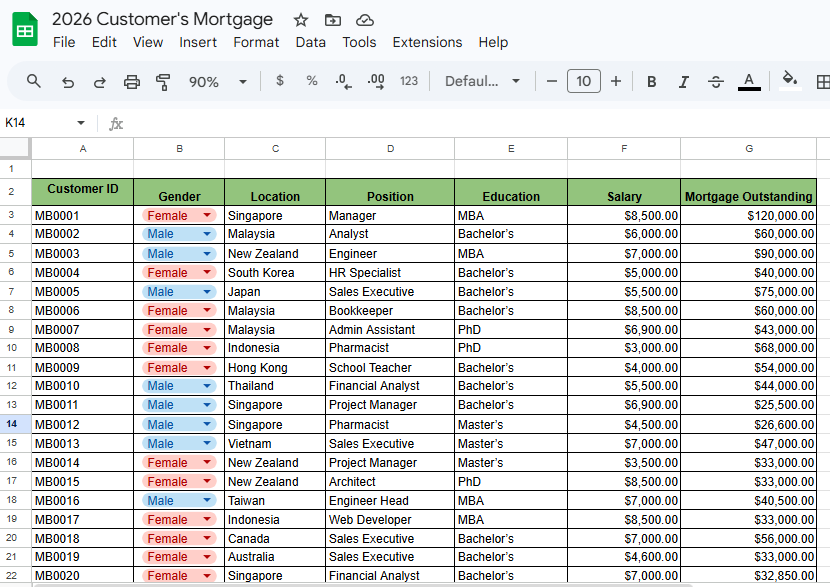Open the fill color bucket

[790, 80]
